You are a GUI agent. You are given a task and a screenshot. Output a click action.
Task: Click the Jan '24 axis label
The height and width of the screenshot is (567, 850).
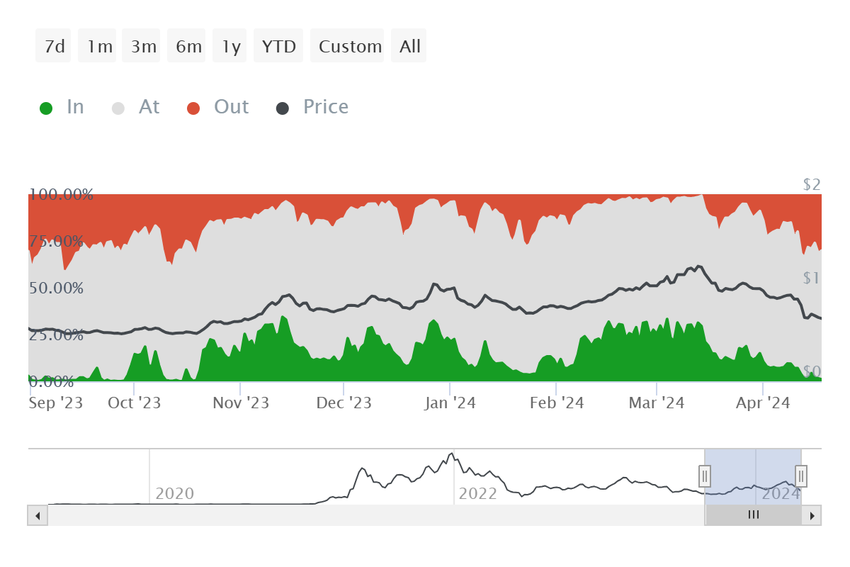450,403
